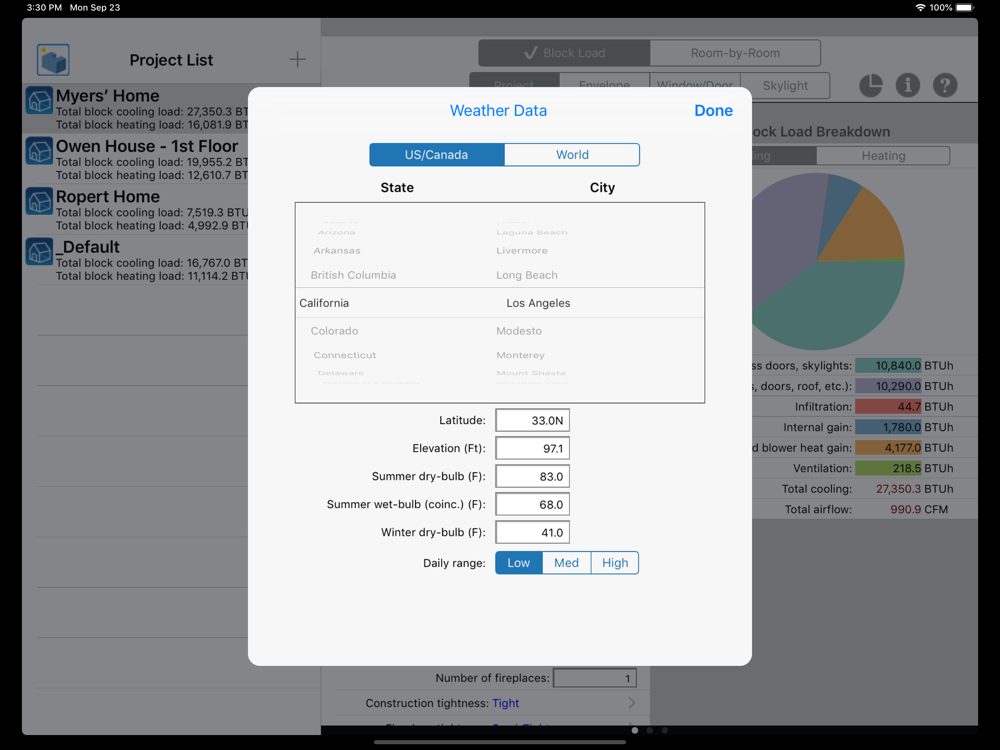The width and height of the screenshot is (1000, 750).
Task: Tap the Tight construction tightness value
Action: pos(505,703)
